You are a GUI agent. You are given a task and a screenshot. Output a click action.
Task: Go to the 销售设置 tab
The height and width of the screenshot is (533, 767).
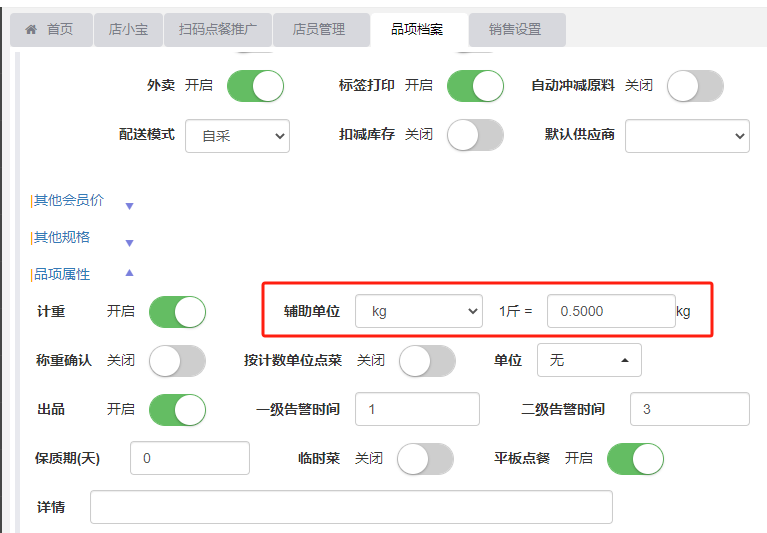coord(515,30)
